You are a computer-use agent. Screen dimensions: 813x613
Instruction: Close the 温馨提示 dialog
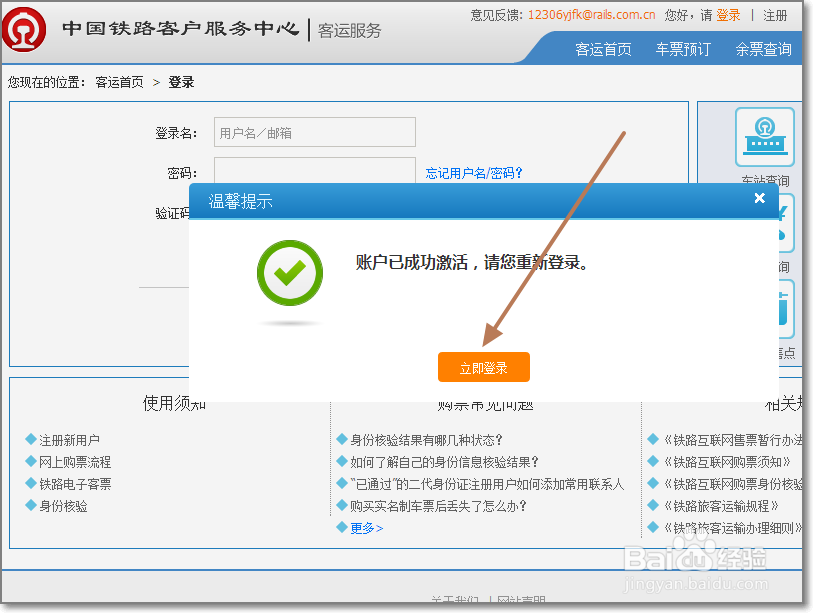point(760,198)
